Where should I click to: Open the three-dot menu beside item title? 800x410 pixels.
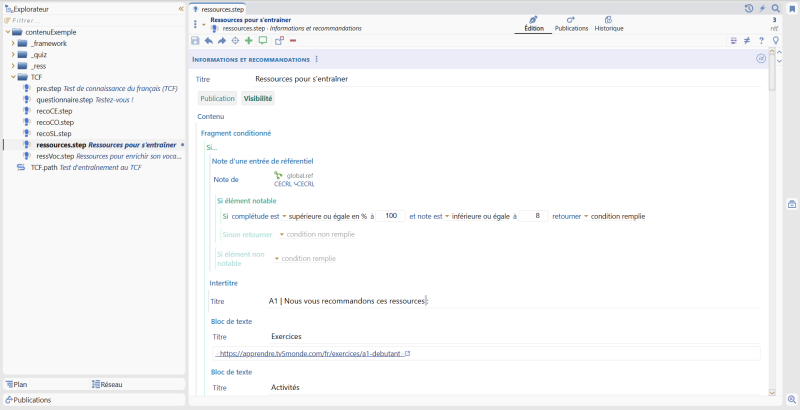(195, 24)
